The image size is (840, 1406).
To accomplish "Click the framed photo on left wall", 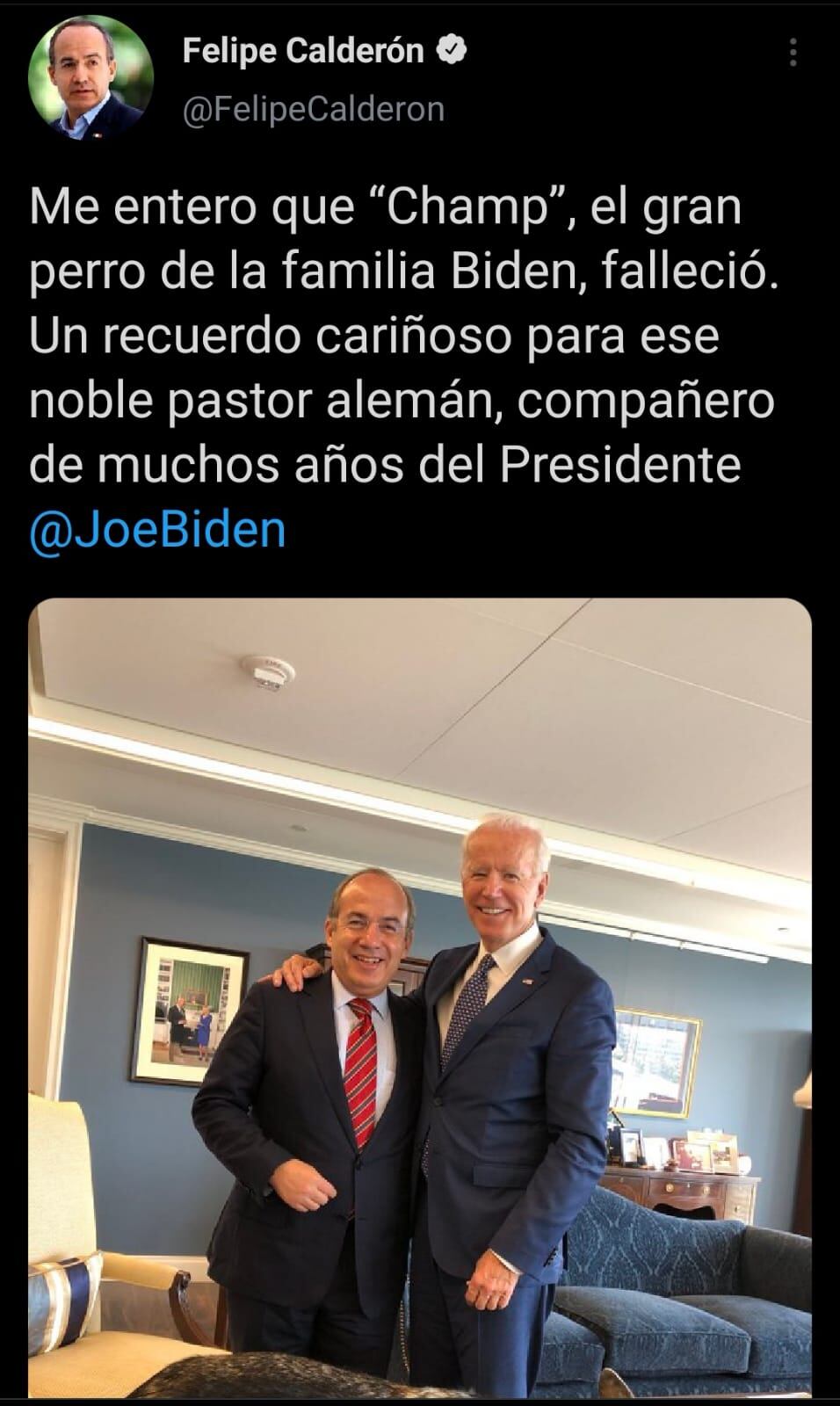I will point(191,1012).
